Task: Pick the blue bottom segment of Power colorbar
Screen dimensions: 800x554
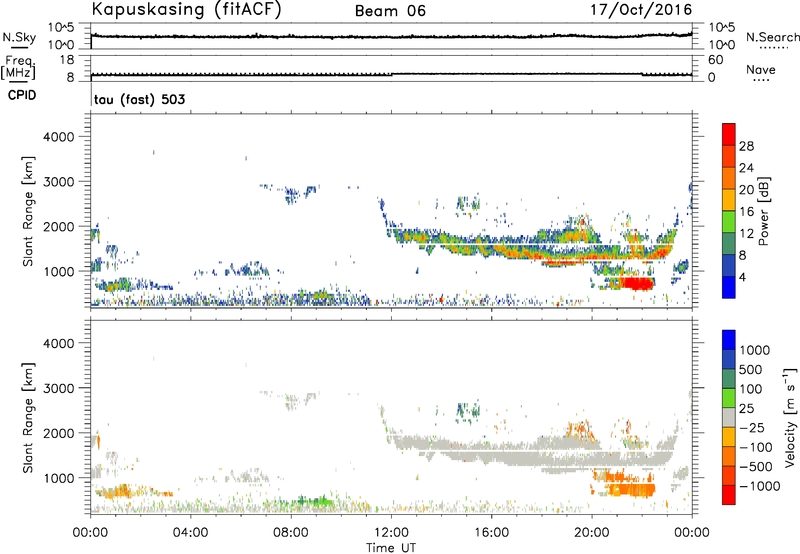Action: 729,288
